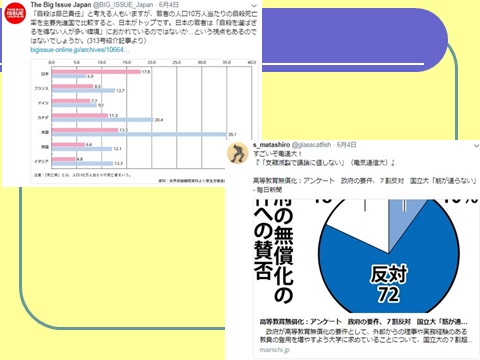Click the article card description text
The height and width of the screenshot is (360, 480).
coord(366,336)
